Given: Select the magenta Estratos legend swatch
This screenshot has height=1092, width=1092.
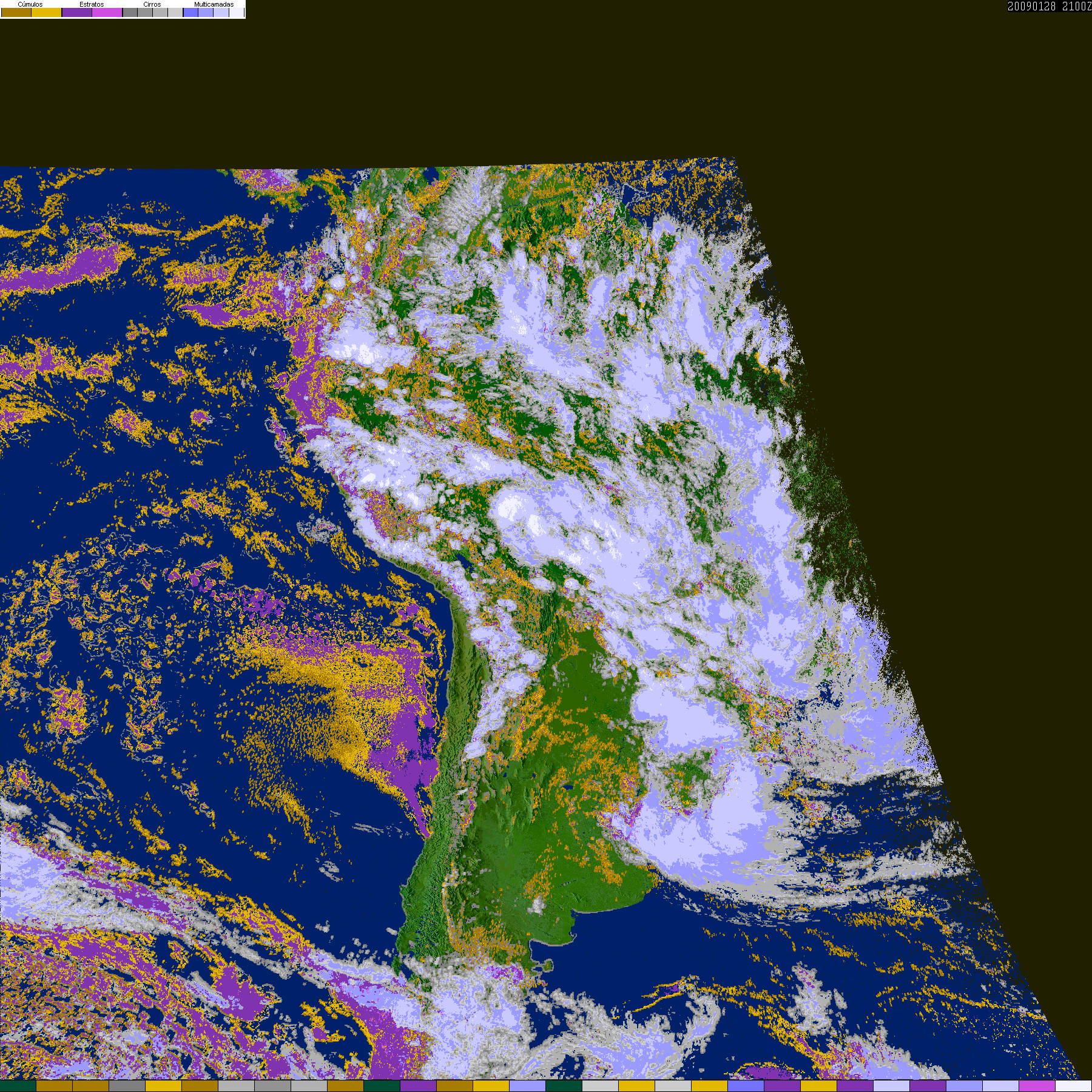Looking at the screenshot, I should point(107,12).
